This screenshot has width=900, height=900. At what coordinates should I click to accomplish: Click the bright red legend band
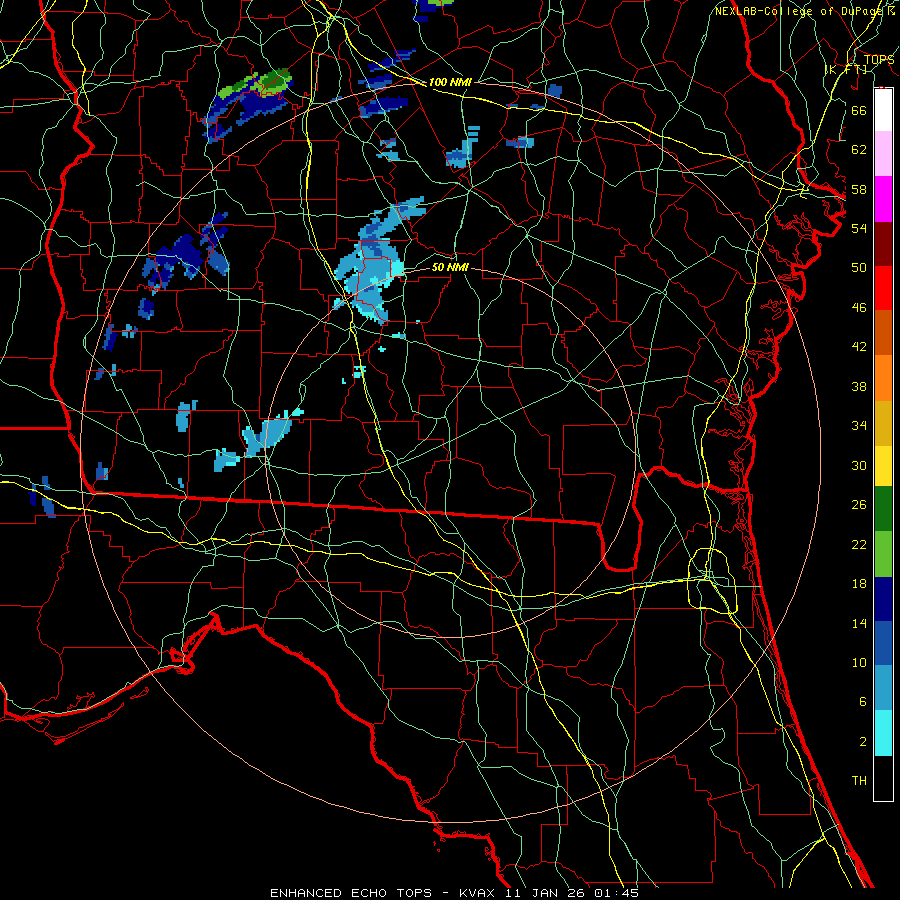coord(883,289)
